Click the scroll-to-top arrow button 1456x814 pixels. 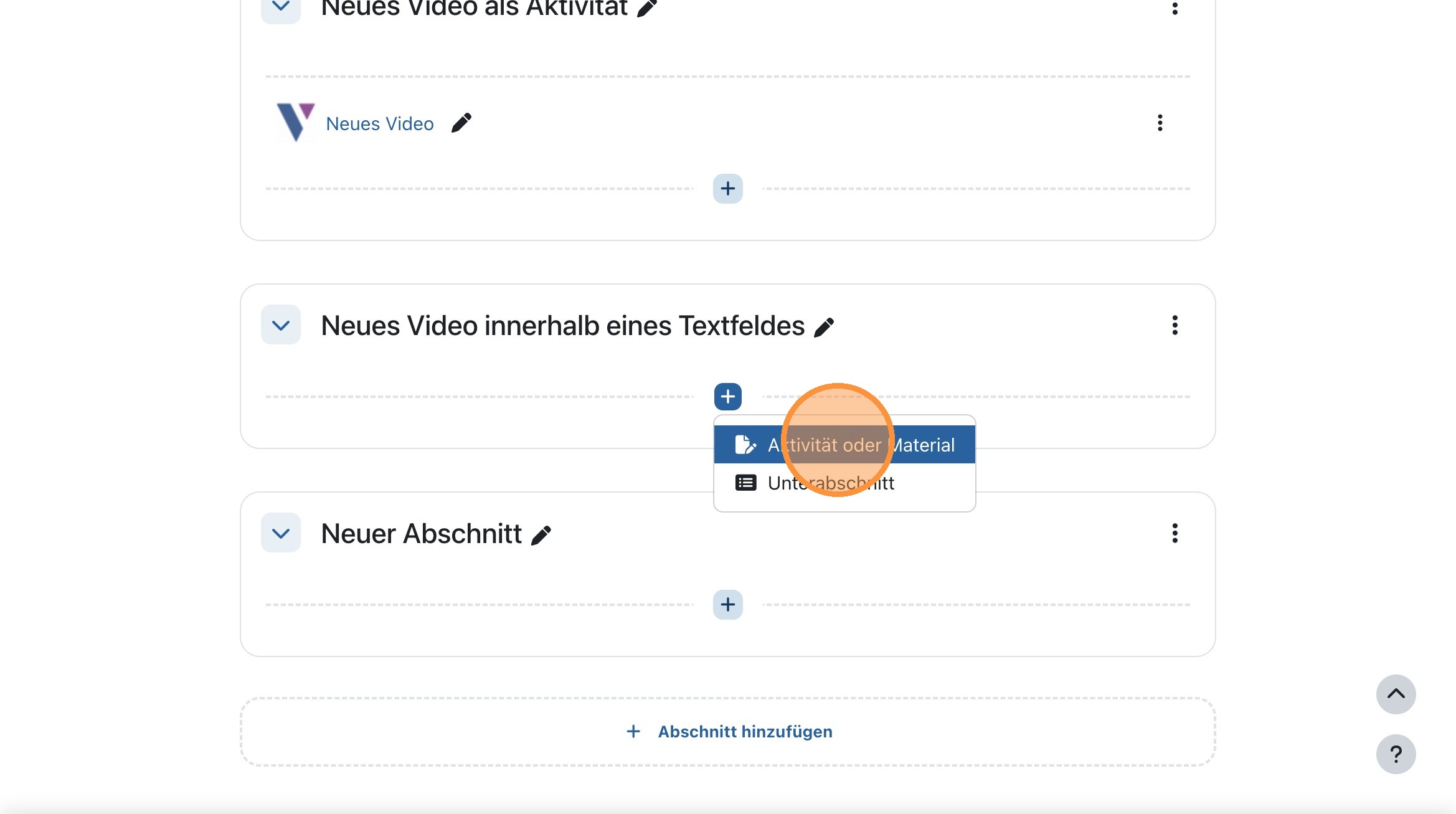pos(1396,694)
